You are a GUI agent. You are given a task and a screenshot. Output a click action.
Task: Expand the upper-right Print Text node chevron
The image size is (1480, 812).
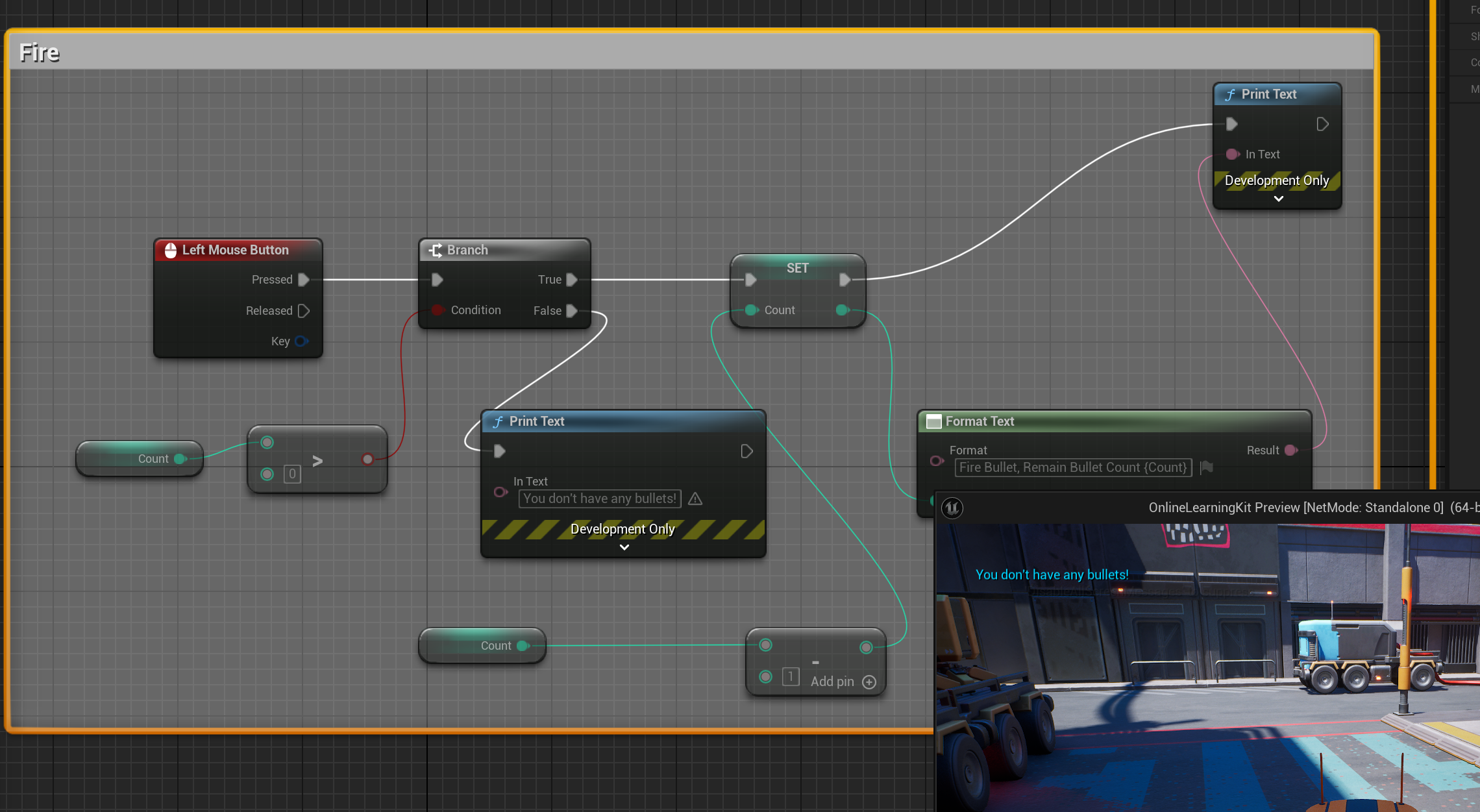1278,199
